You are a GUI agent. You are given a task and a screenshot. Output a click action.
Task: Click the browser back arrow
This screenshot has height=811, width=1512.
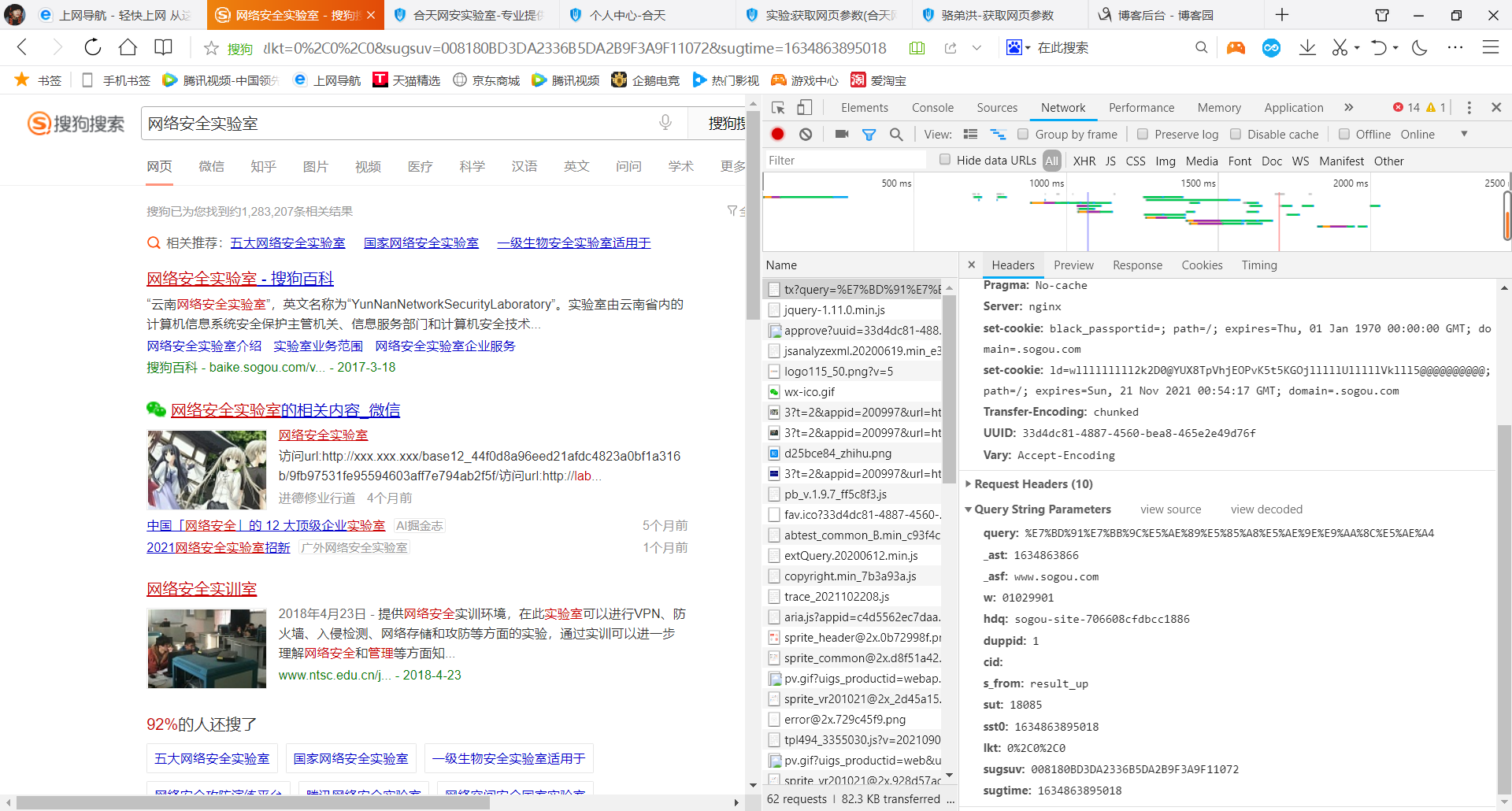click(22, 47)
